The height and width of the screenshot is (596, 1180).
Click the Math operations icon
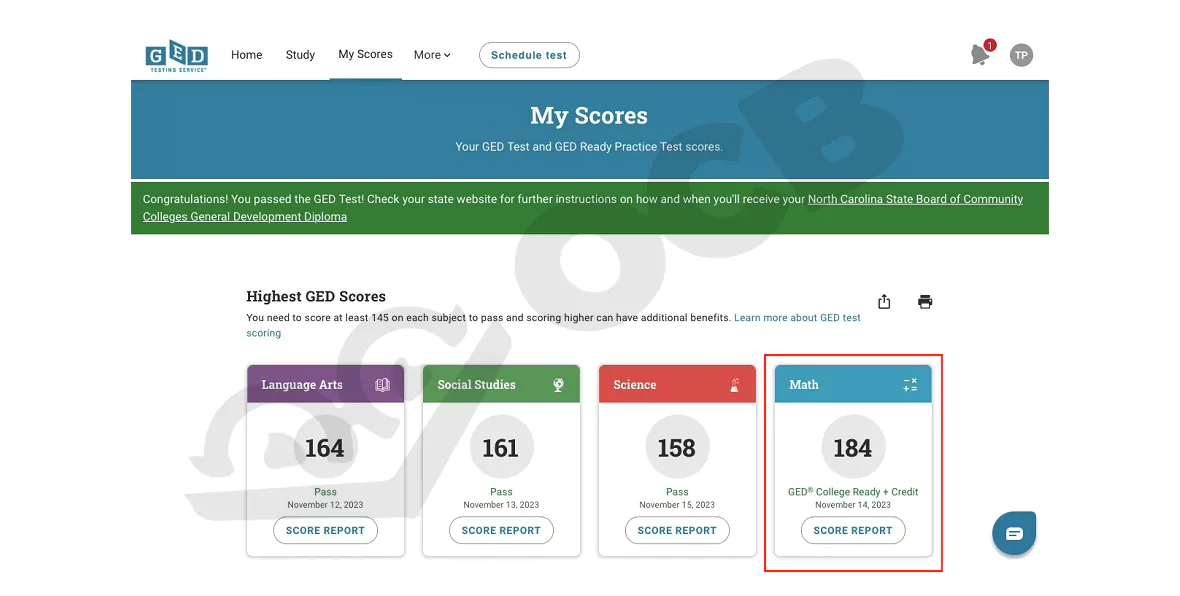910,385
